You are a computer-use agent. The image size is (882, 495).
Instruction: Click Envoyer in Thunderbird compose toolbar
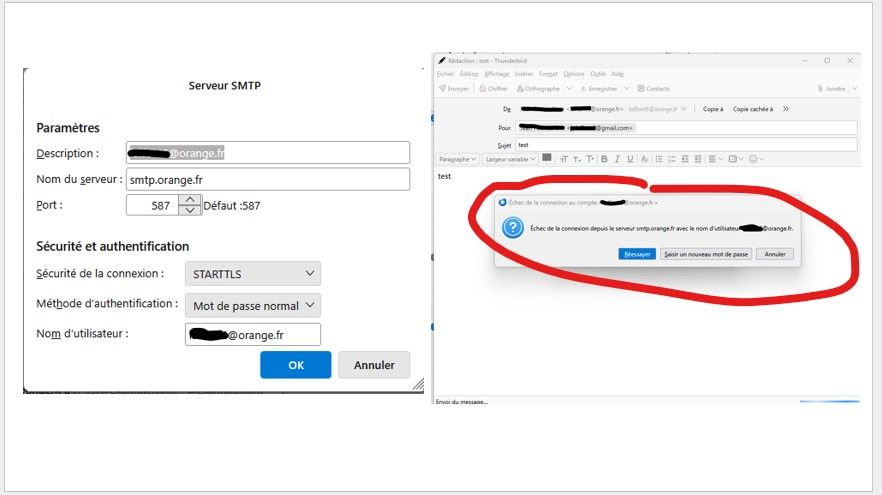pyautogui.click(x=454, y=89)
